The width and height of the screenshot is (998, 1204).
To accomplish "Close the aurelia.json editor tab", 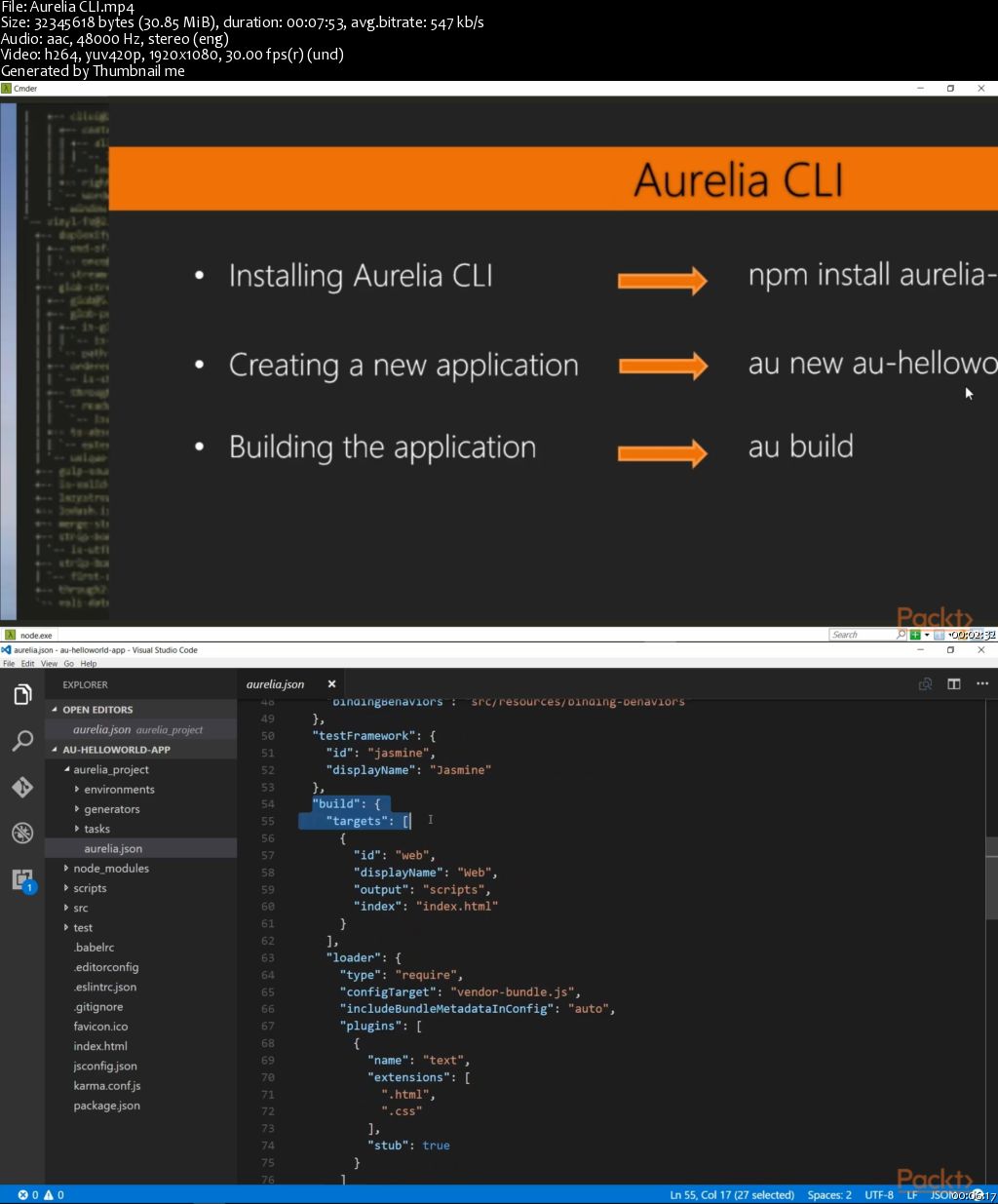I will coord(331,684).
